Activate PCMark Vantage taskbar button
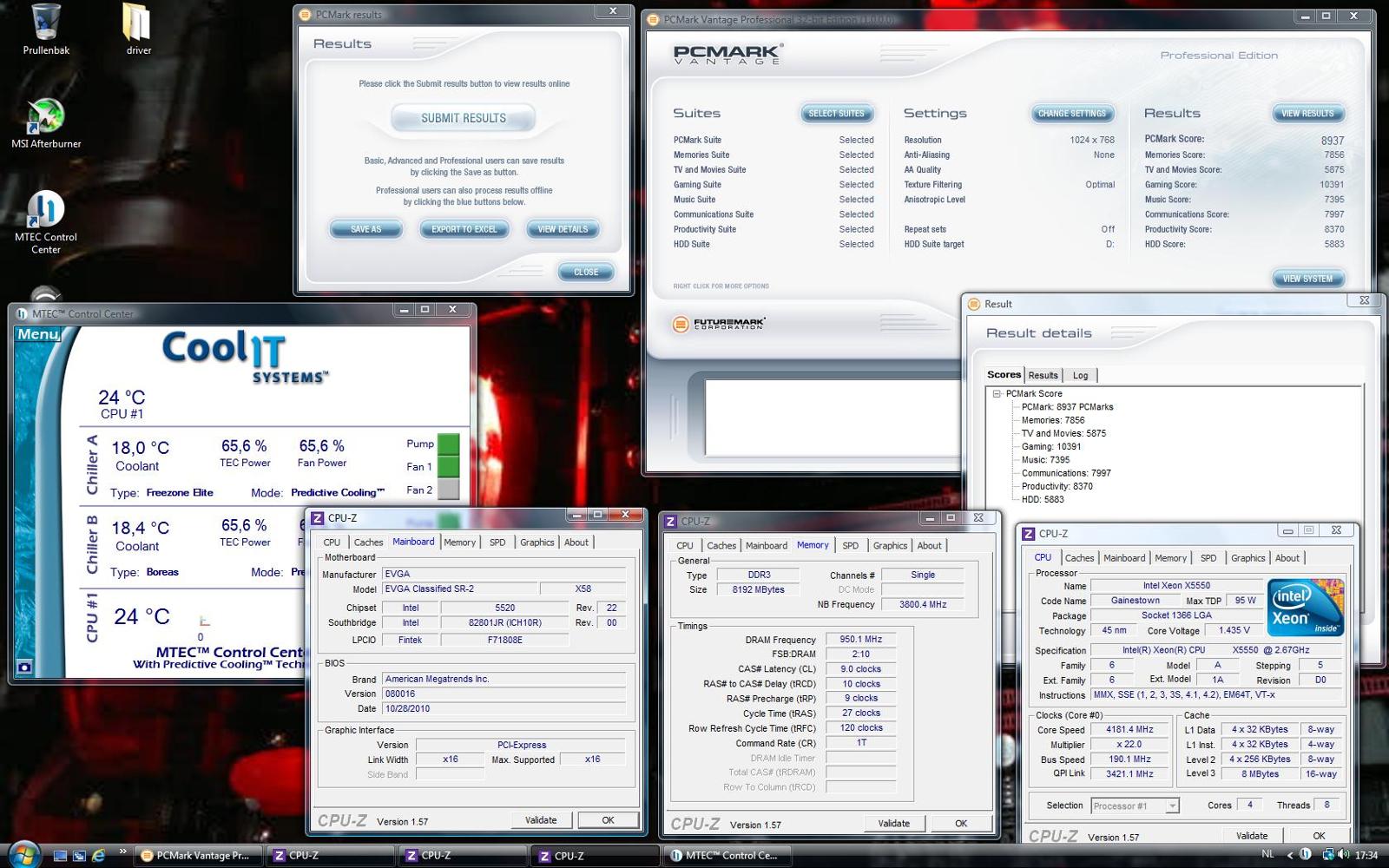1389x868 pixels. pos(198,856)
